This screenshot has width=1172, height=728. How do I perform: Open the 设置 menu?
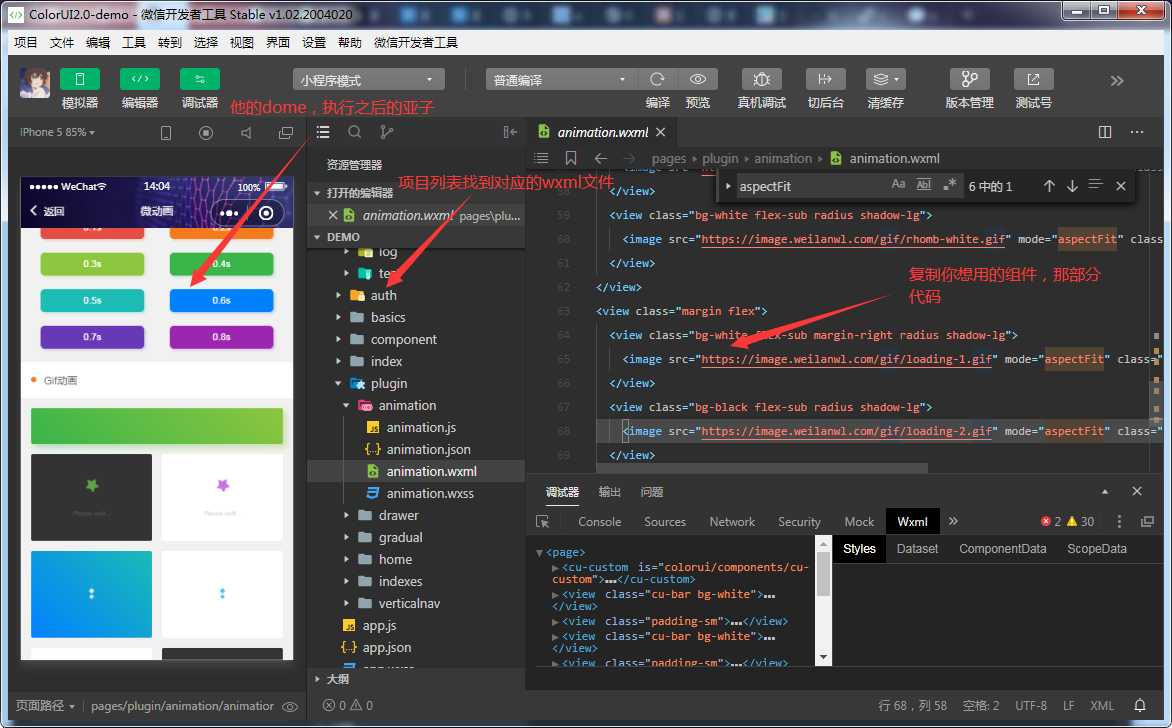314,43
